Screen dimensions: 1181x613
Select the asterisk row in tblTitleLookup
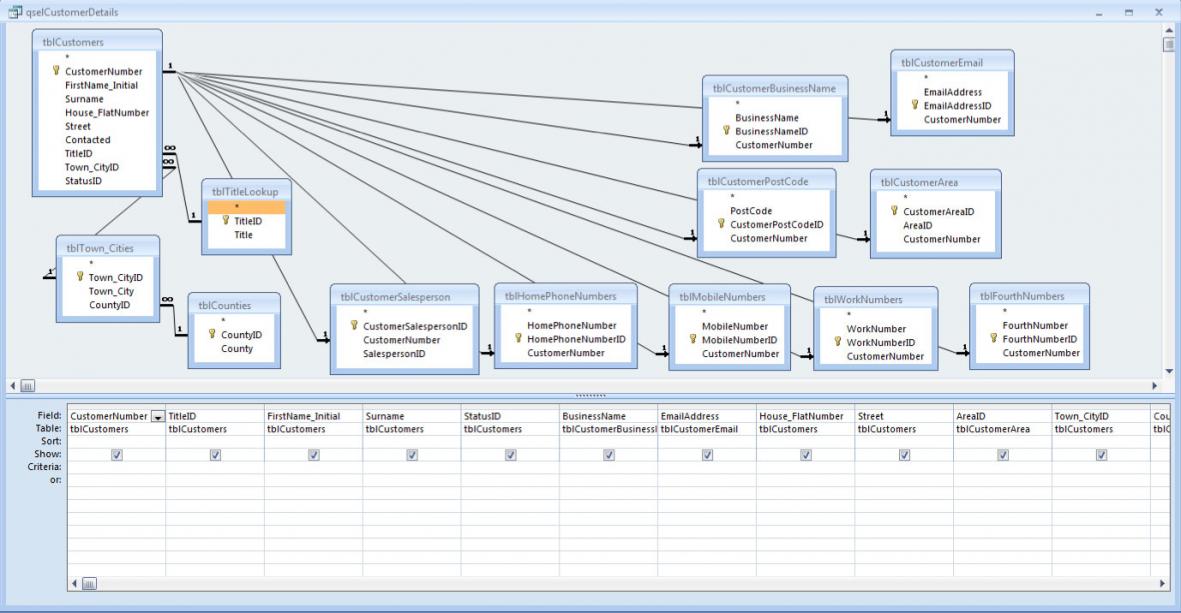[247, 207]
